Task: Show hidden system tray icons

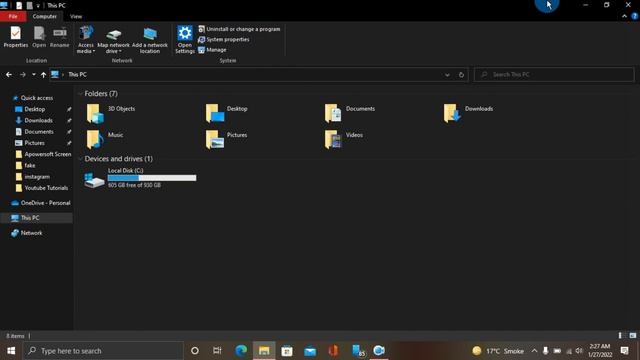Action: pos(534,351)
